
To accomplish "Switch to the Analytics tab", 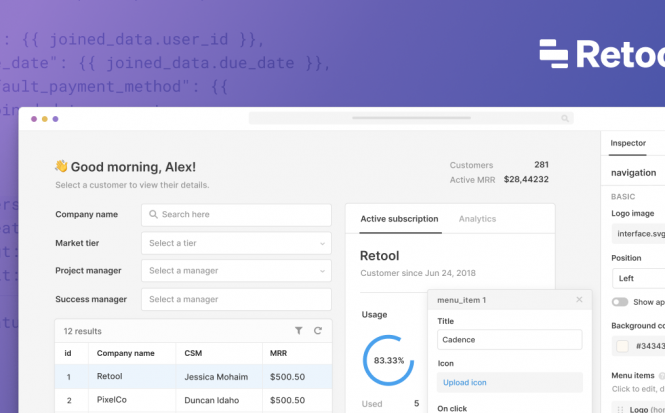I will [x=477, y=219].
